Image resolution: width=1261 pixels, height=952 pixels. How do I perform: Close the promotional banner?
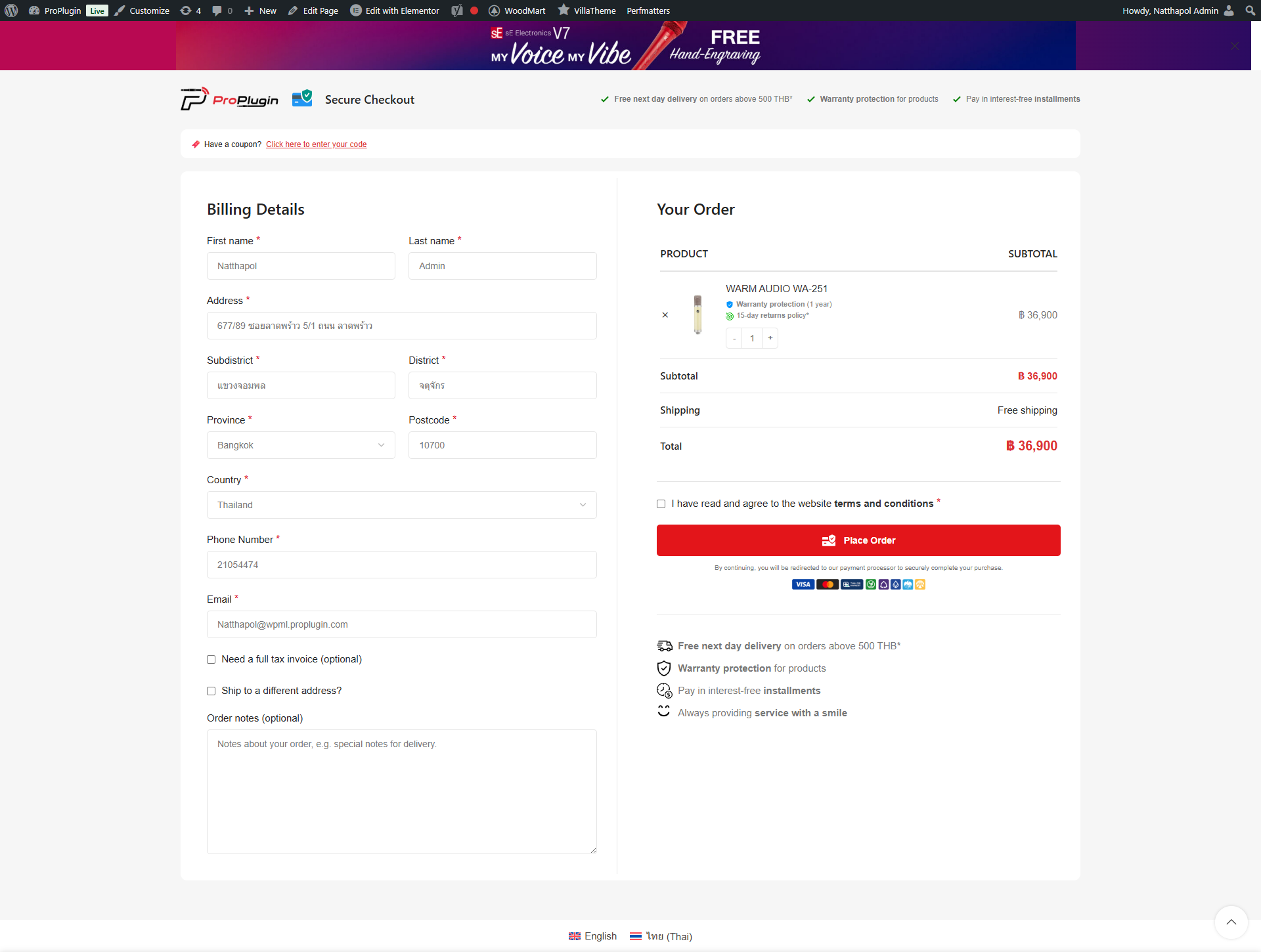tap(1235, 45)
